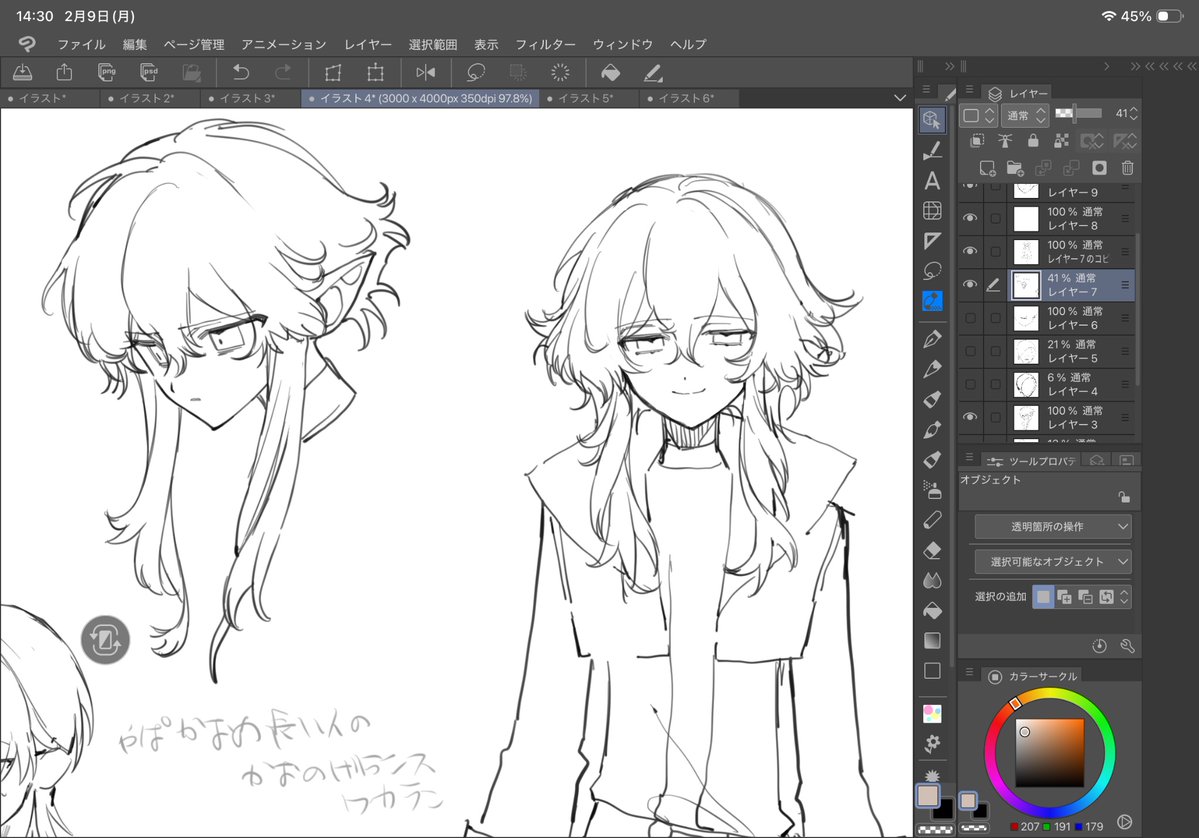The image size is (1199, 838).
Task: Toggle Clip to Layer Below icon
Action: (977, 141)
